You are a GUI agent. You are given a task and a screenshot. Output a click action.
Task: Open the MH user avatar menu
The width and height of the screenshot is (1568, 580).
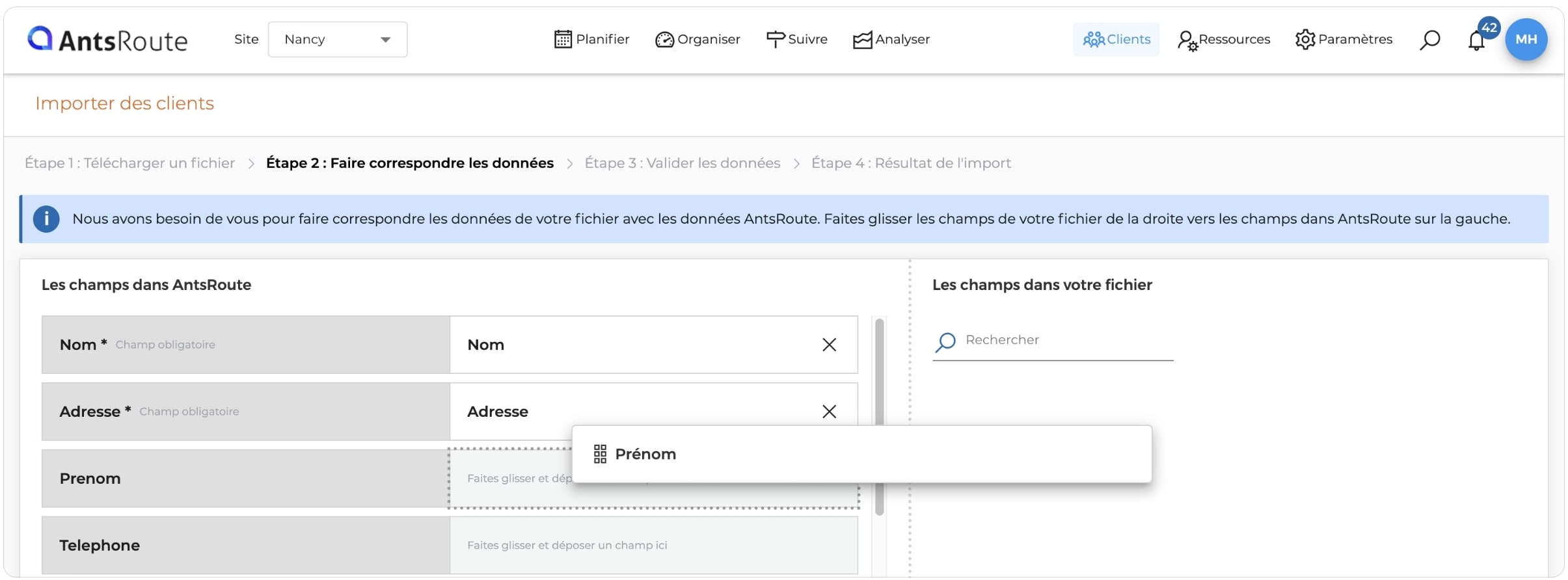coord(1526,40)
